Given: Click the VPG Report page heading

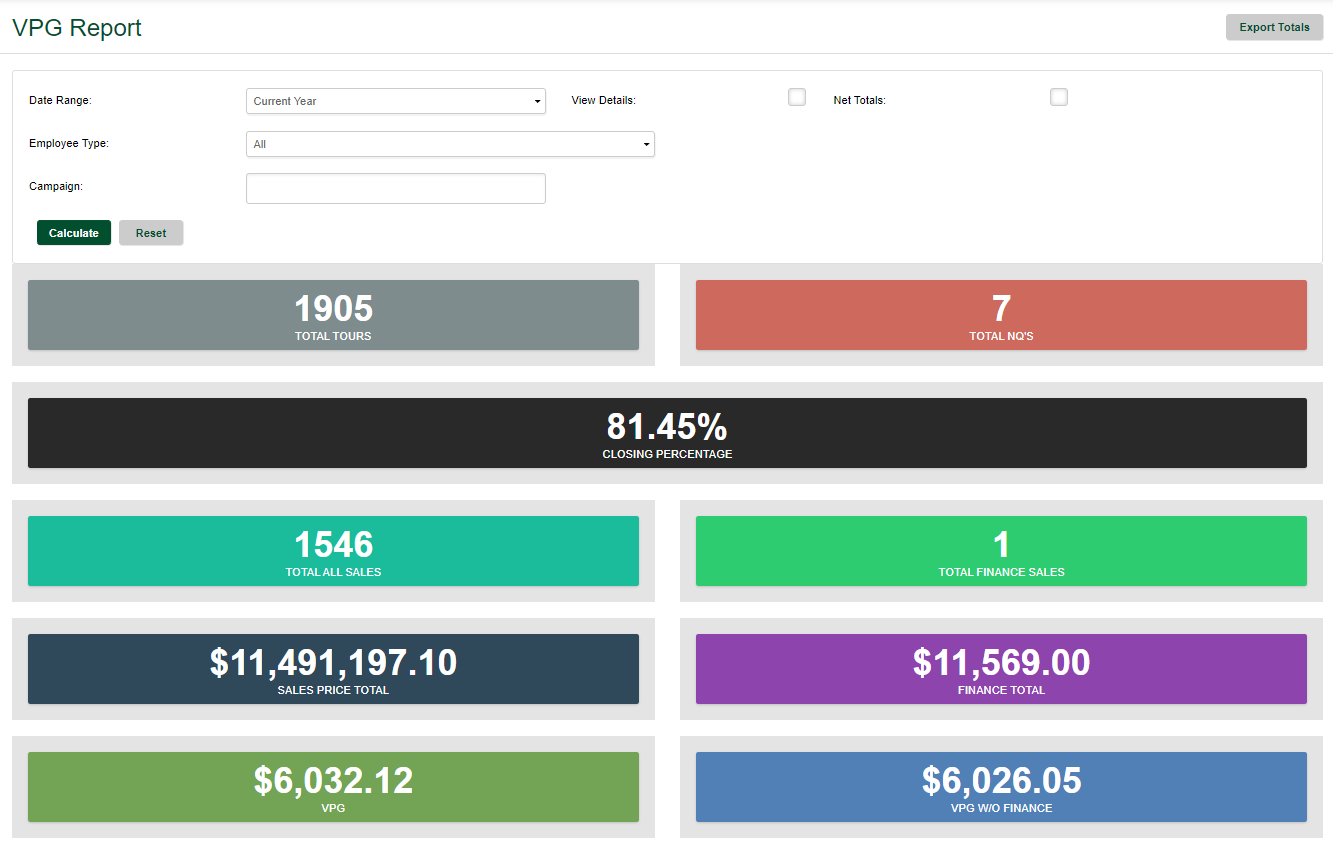Looking at the screenshot, I should tap(77, 28).
